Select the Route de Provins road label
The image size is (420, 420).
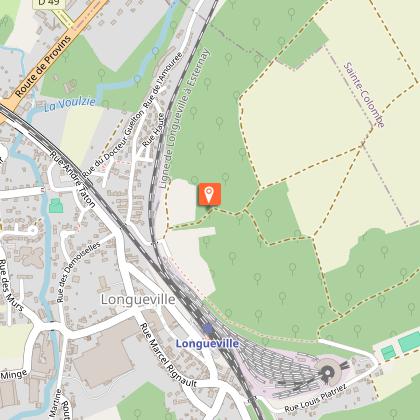click(43, 67)
